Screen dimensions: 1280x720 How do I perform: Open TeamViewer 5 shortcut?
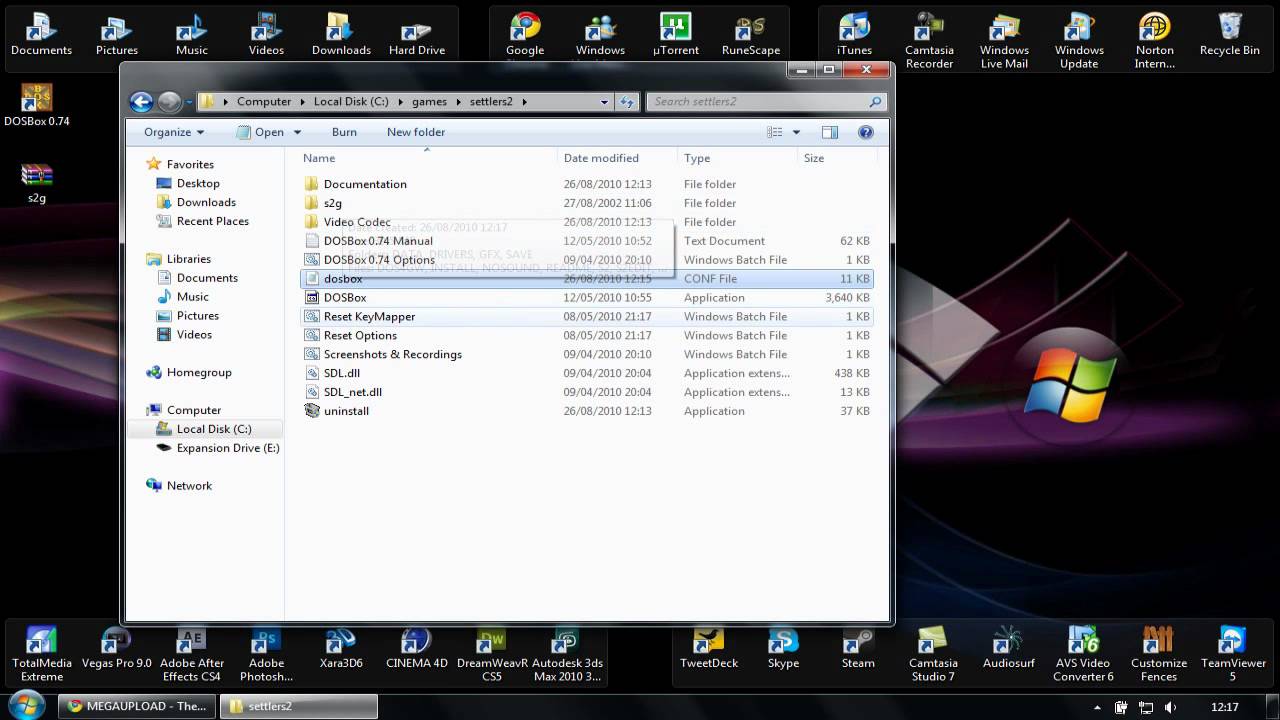[1232, 654]
